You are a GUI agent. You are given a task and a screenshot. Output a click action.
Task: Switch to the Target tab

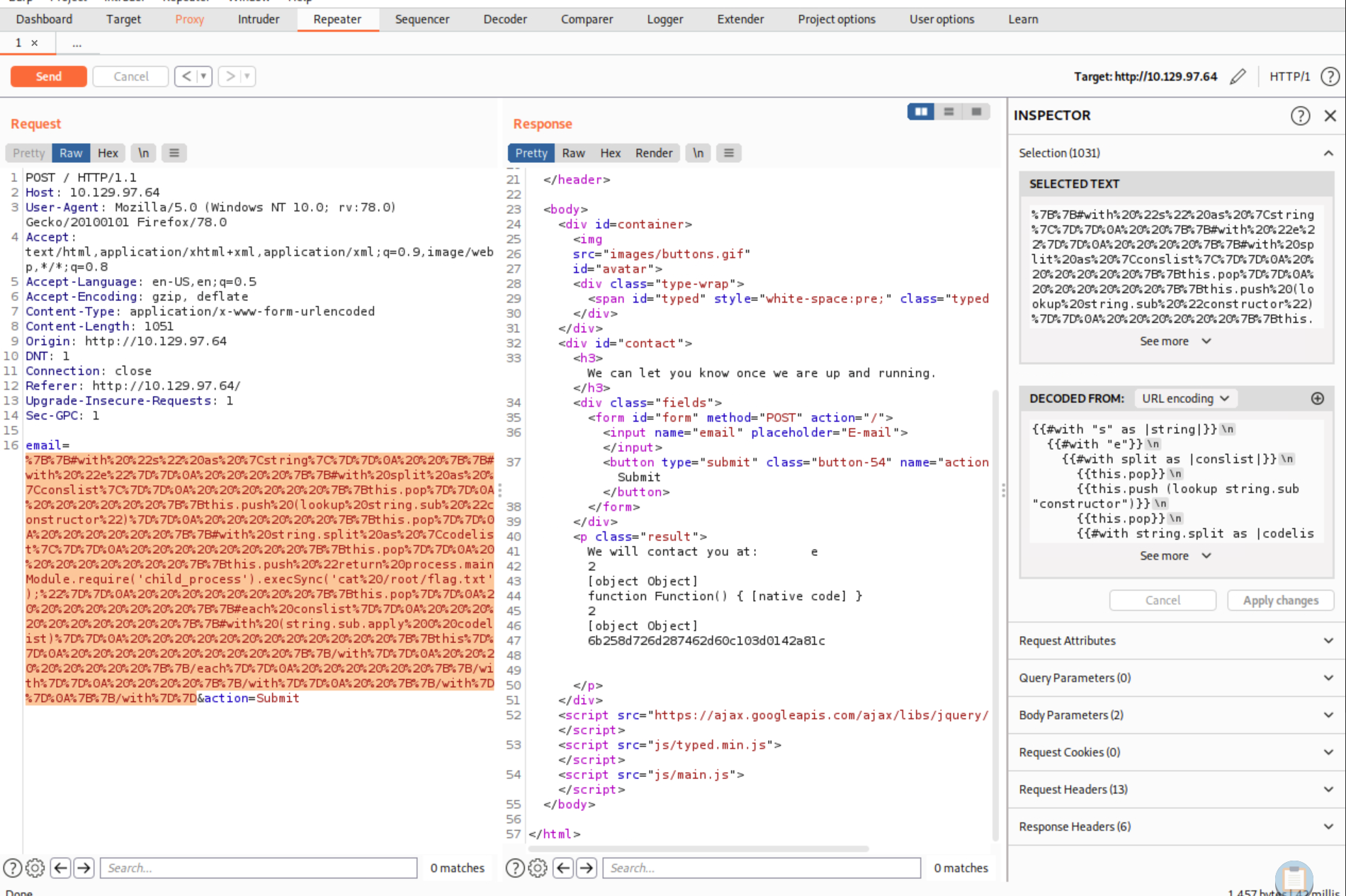tap(123, 19)
